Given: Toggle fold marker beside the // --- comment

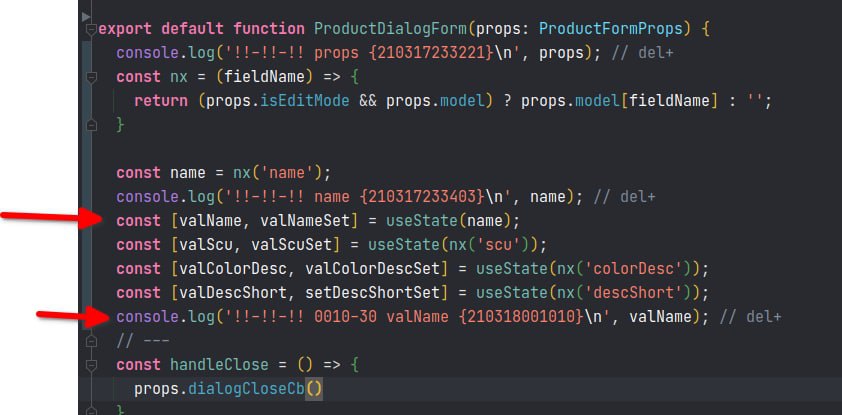Looking at the screenshot, I should [92, 341].
